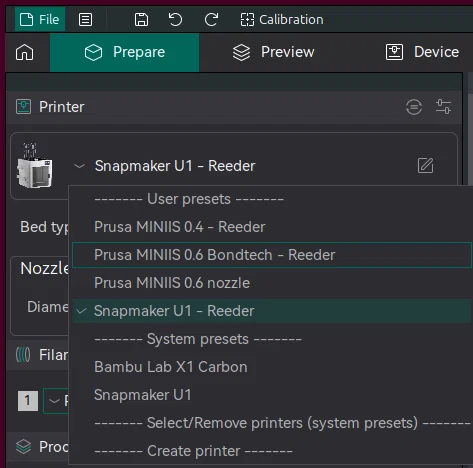Viewport: 473px width, 468px height.
Task: Click the User presets header text
Action: click(x=189, y=199)
